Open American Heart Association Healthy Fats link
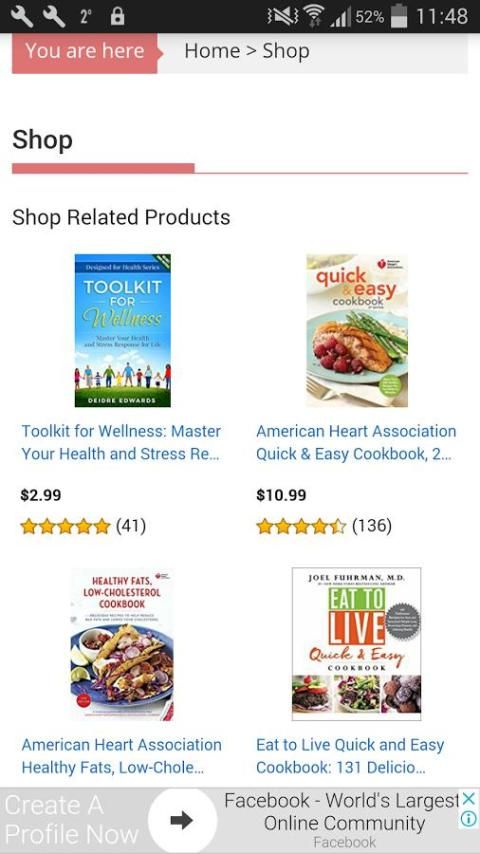480x854 pixels. pos(121,756)
